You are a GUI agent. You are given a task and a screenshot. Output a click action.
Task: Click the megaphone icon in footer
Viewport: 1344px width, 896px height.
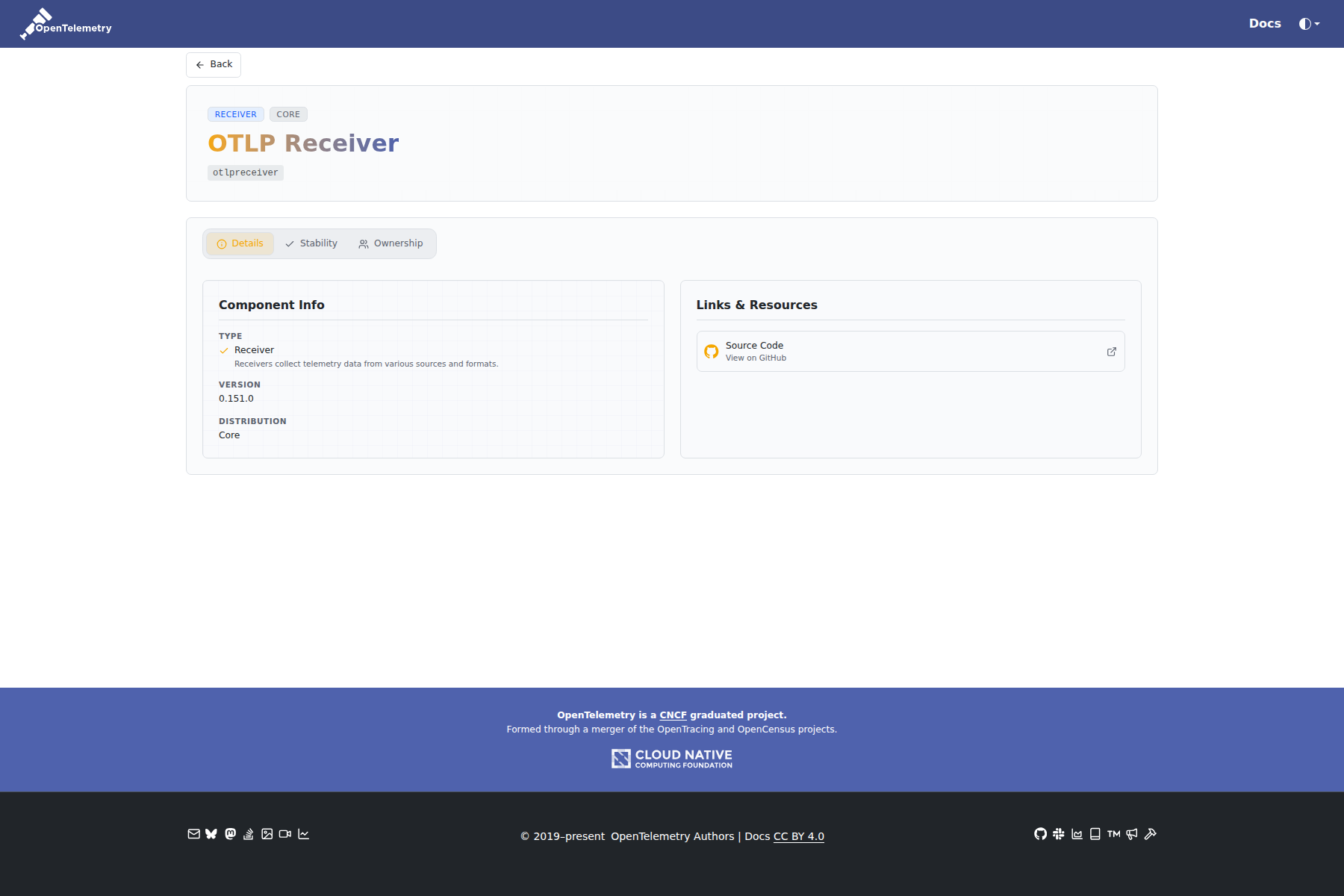coord(1132,834)
